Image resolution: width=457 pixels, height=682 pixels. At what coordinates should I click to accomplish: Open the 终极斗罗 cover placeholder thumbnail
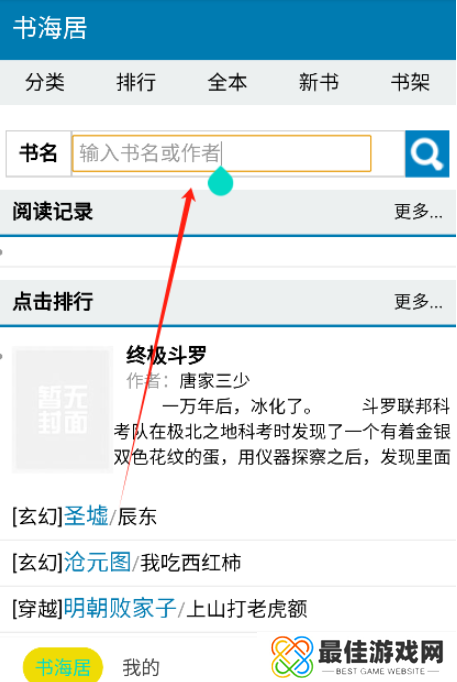click(x=63, y=409)
